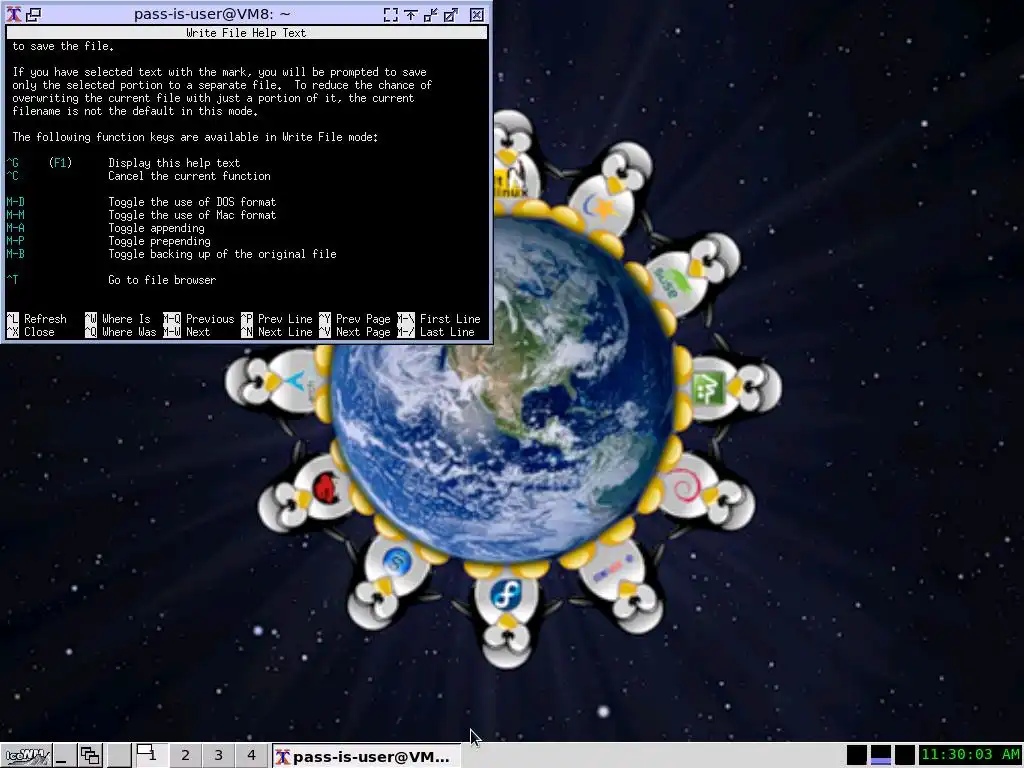The image size is (1024, 768).
Task: Click the (F1) key label
Action: 60,163
